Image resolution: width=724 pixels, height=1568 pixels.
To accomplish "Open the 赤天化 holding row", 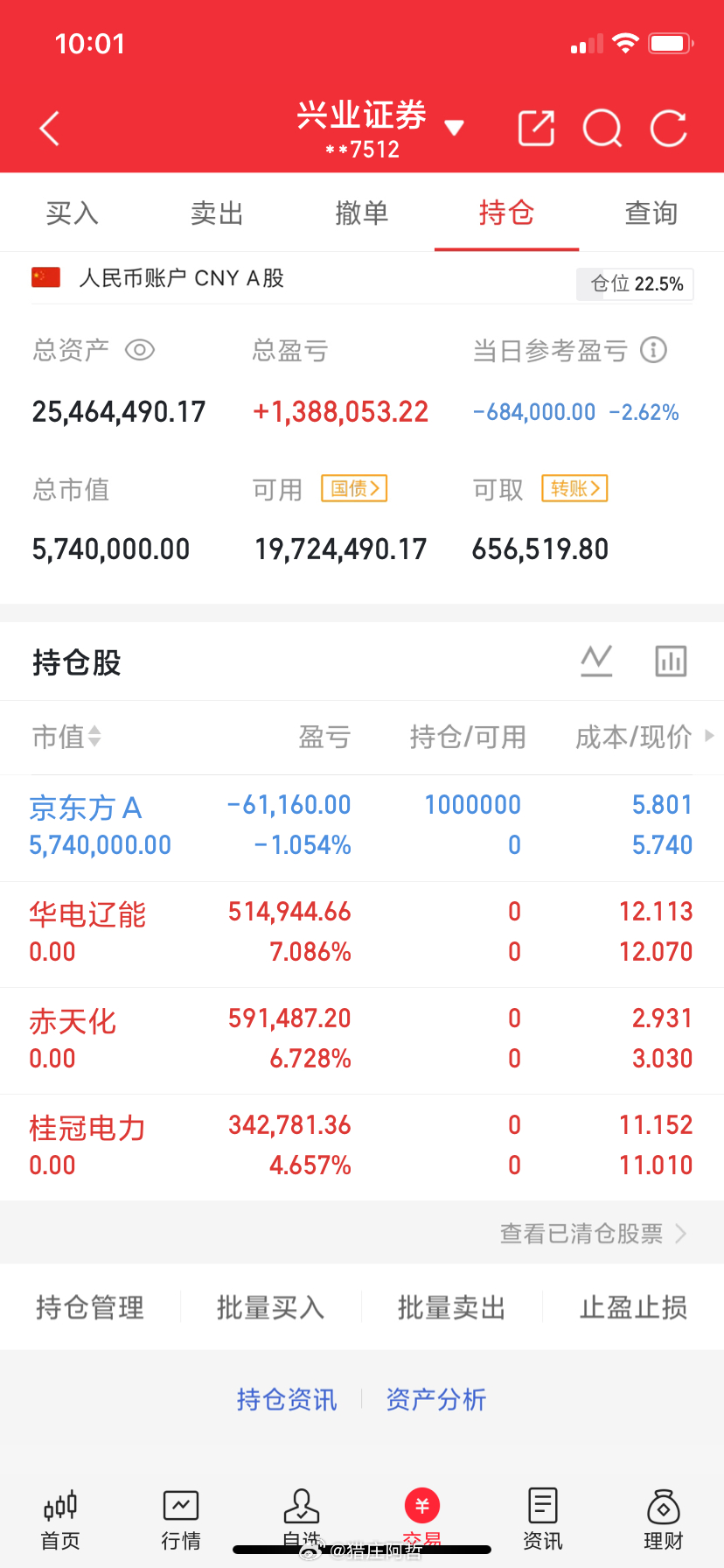I will [x=362, y=1041].
